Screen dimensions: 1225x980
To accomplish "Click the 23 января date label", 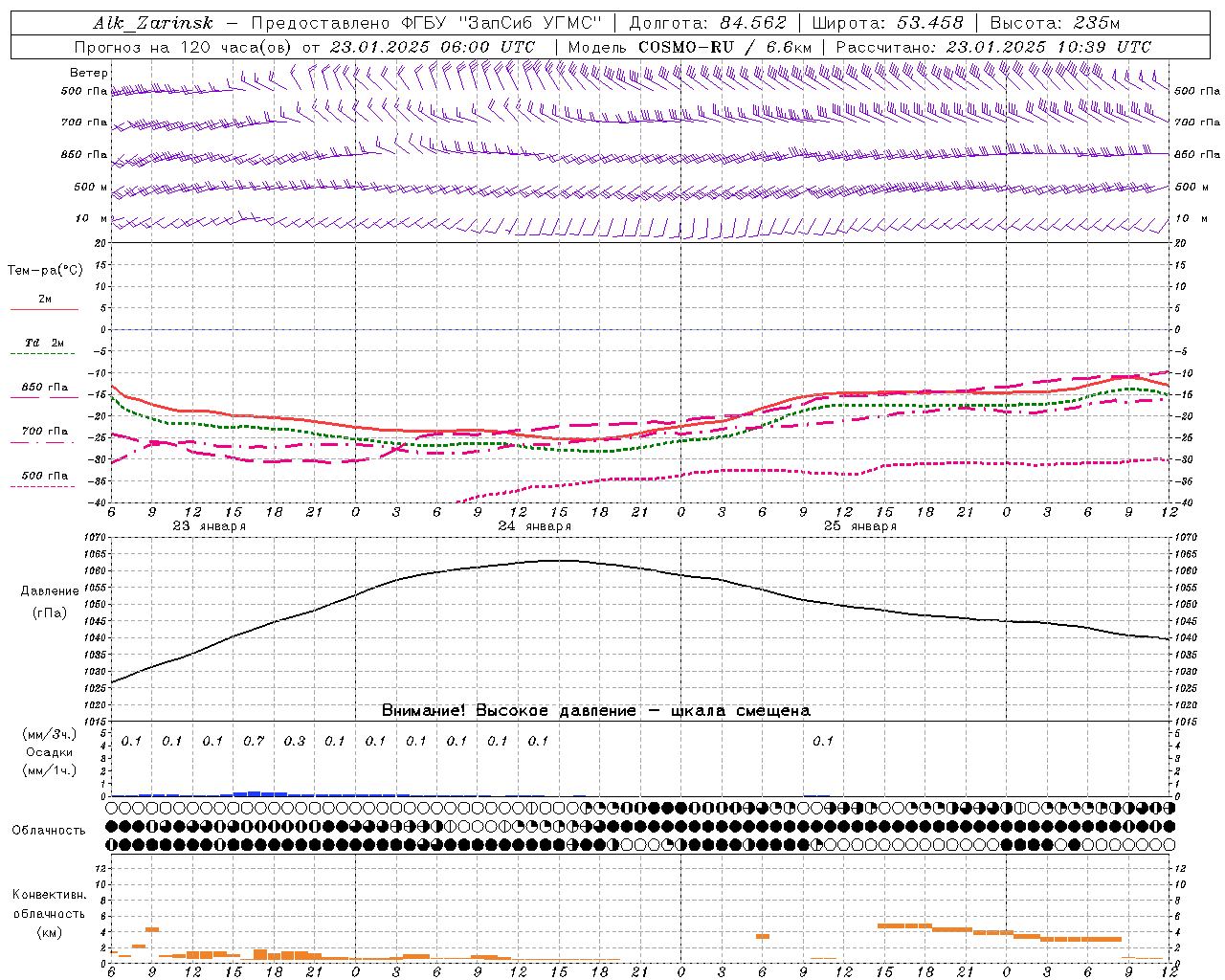I will [x=209, y=526].
